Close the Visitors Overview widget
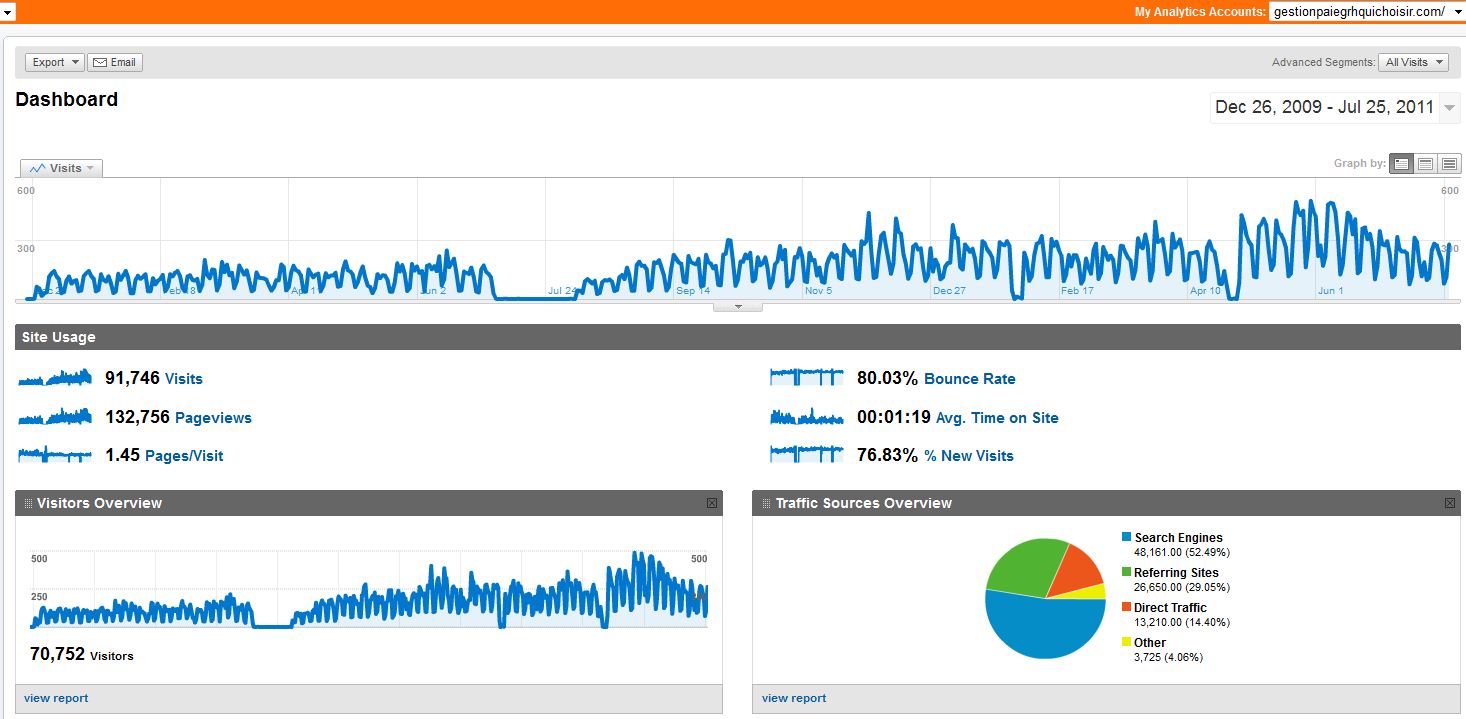 (712, 503)
